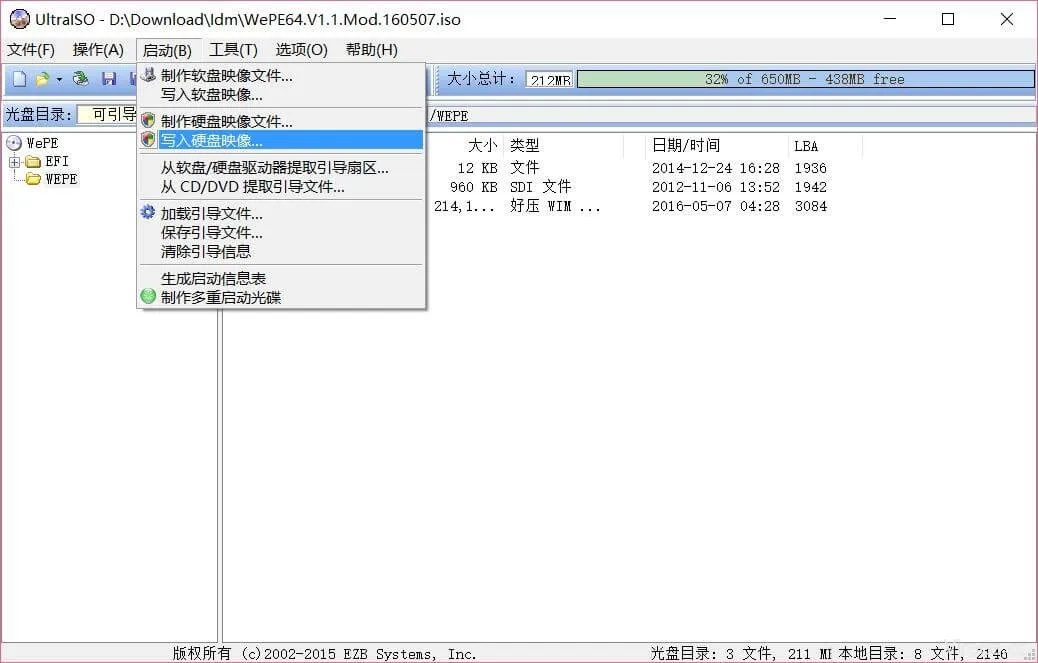Screen dimensions: 1038x663
Task: Open the 选项(O) menu
Action: click(x=301, y=50)
